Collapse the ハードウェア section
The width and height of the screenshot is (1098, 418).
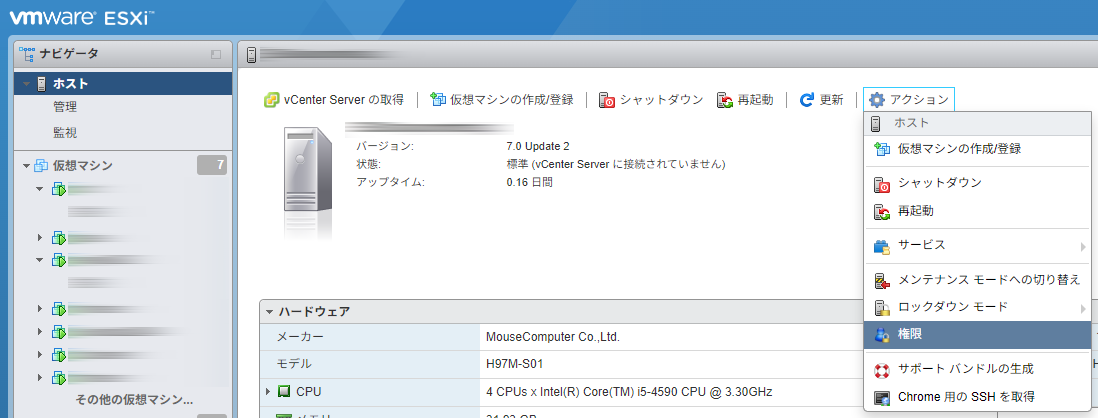coord(270,312)
